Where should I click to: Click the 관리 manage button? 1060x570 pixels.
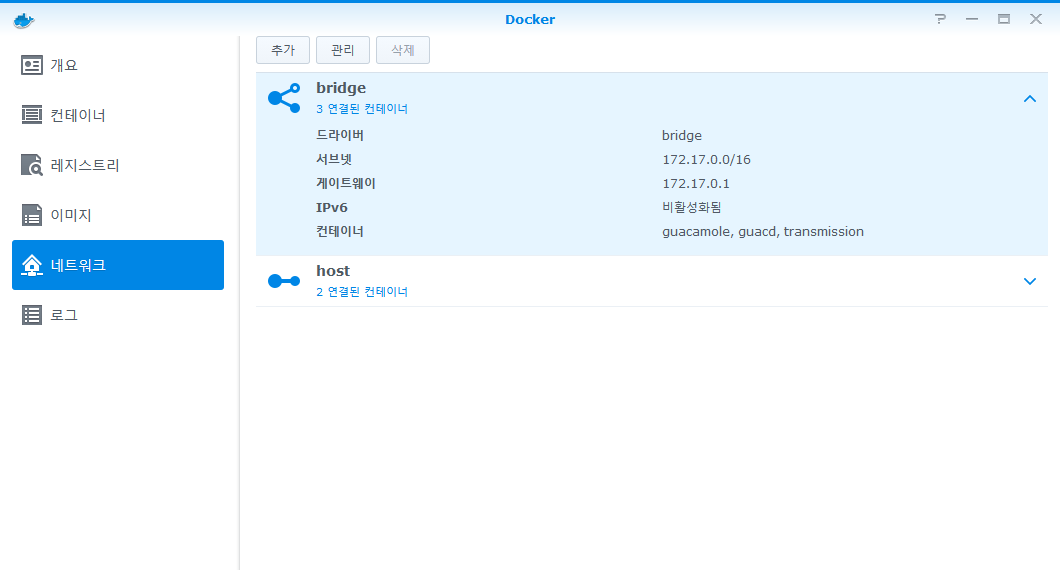[x=343, y=50]
